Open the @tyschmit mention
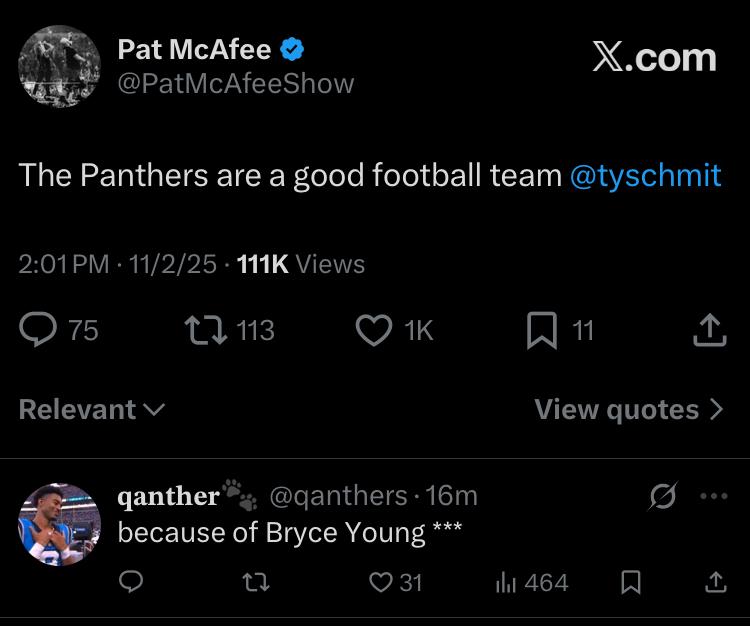750x626 pixels. (645, 176)
